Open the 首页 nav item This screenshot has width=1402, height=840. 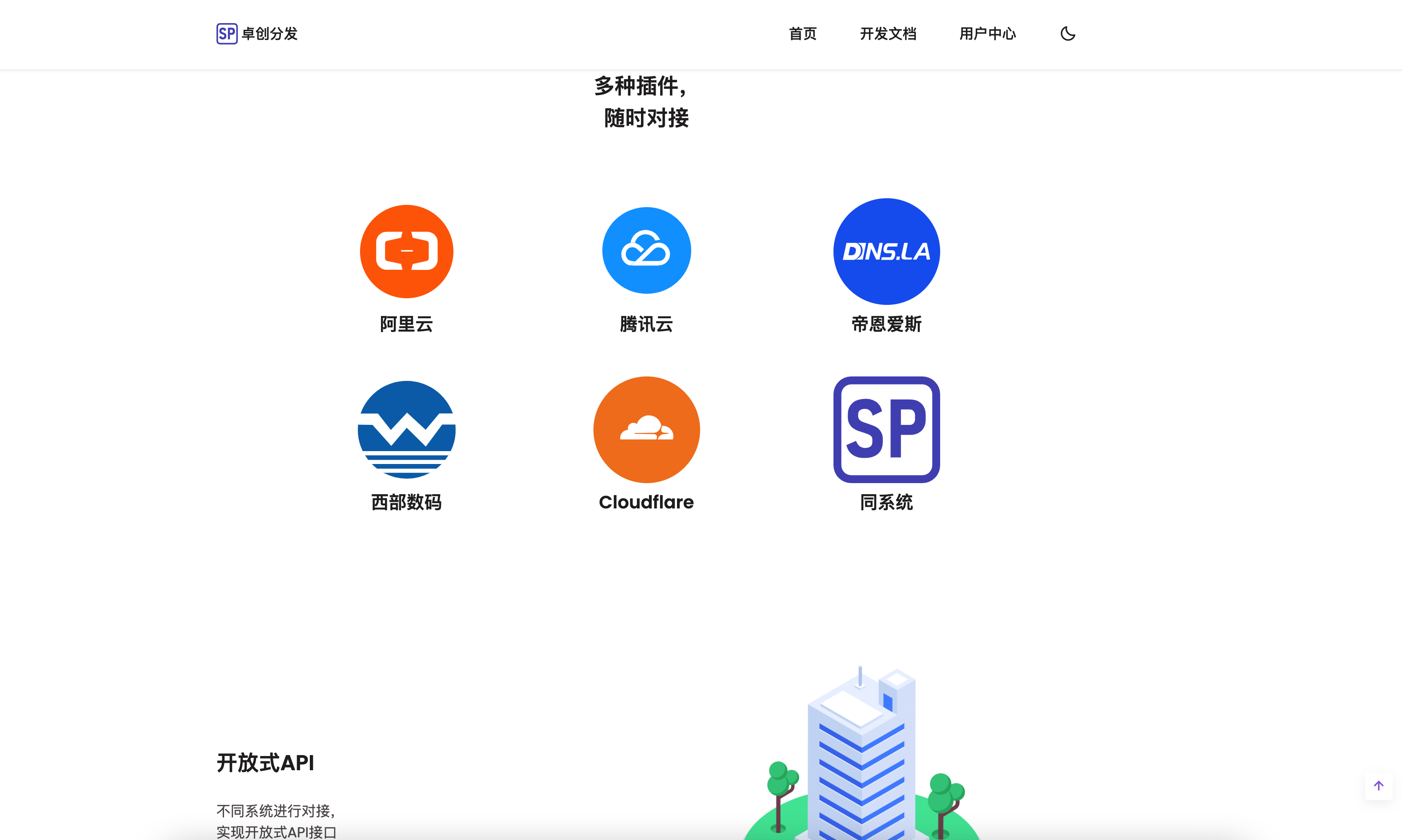(x=803, y=34)
